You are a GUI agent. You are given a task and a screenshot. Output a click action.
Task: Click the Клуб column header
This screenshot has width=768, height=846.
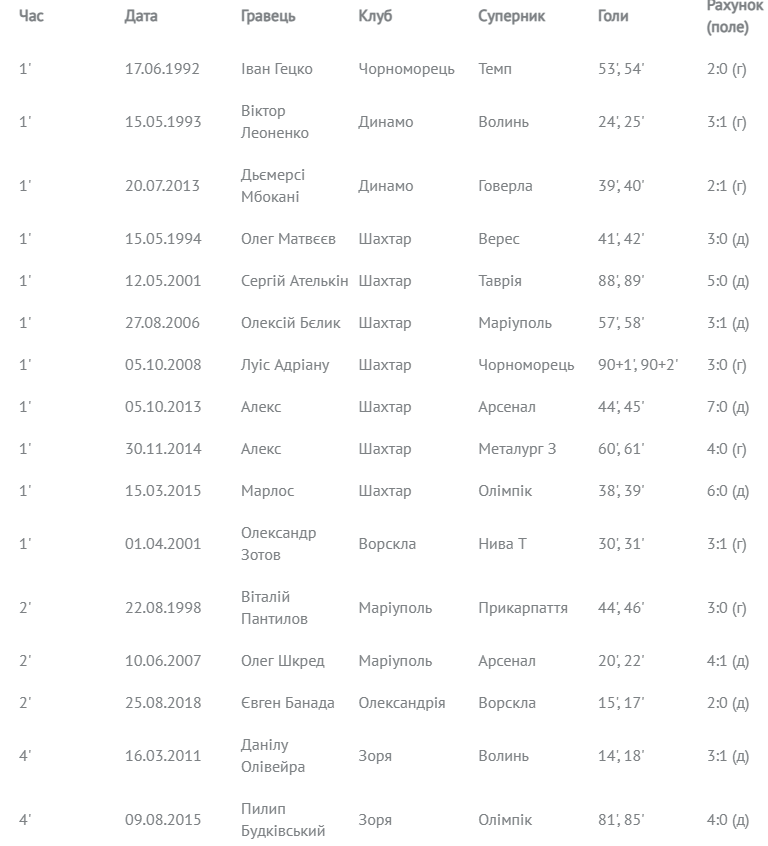click(375, 17)
